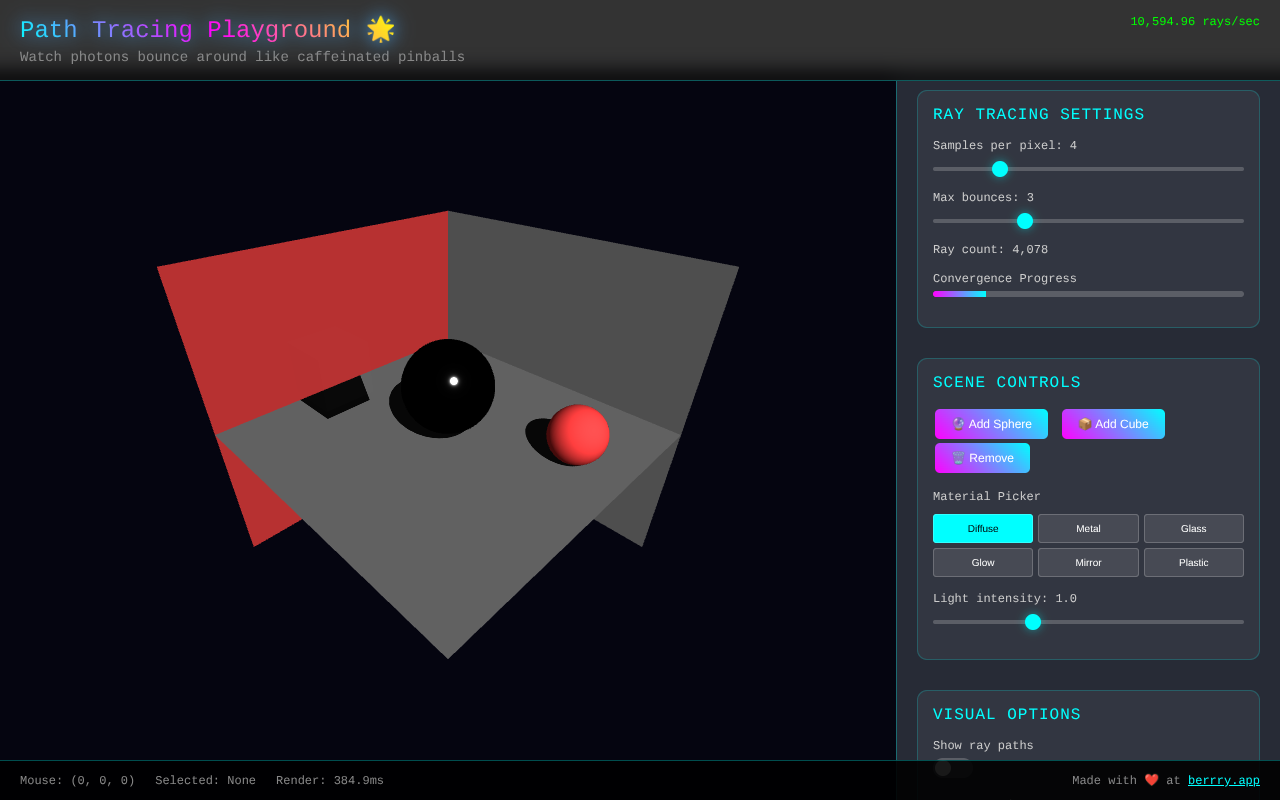Select the Plastic material
Image resolution: width=1280 pixels, height=800 pixels.
tap(1193, 562)
